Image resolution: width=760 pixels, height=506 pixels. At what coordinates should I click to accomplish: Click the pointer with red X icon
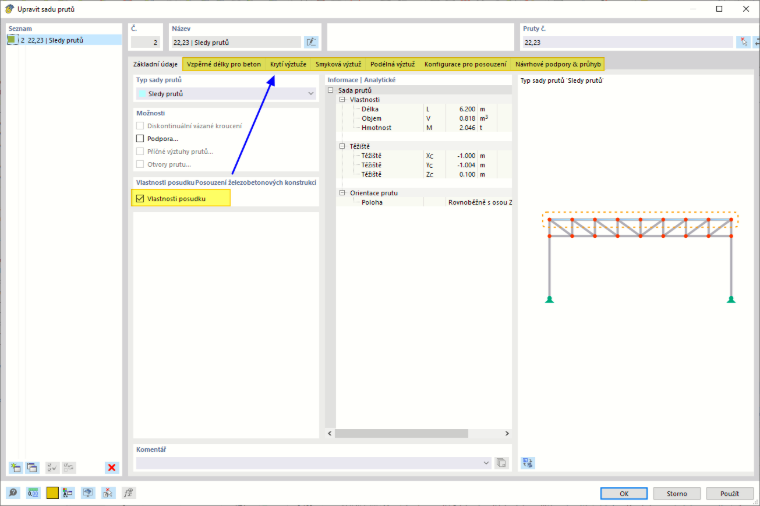108,493
